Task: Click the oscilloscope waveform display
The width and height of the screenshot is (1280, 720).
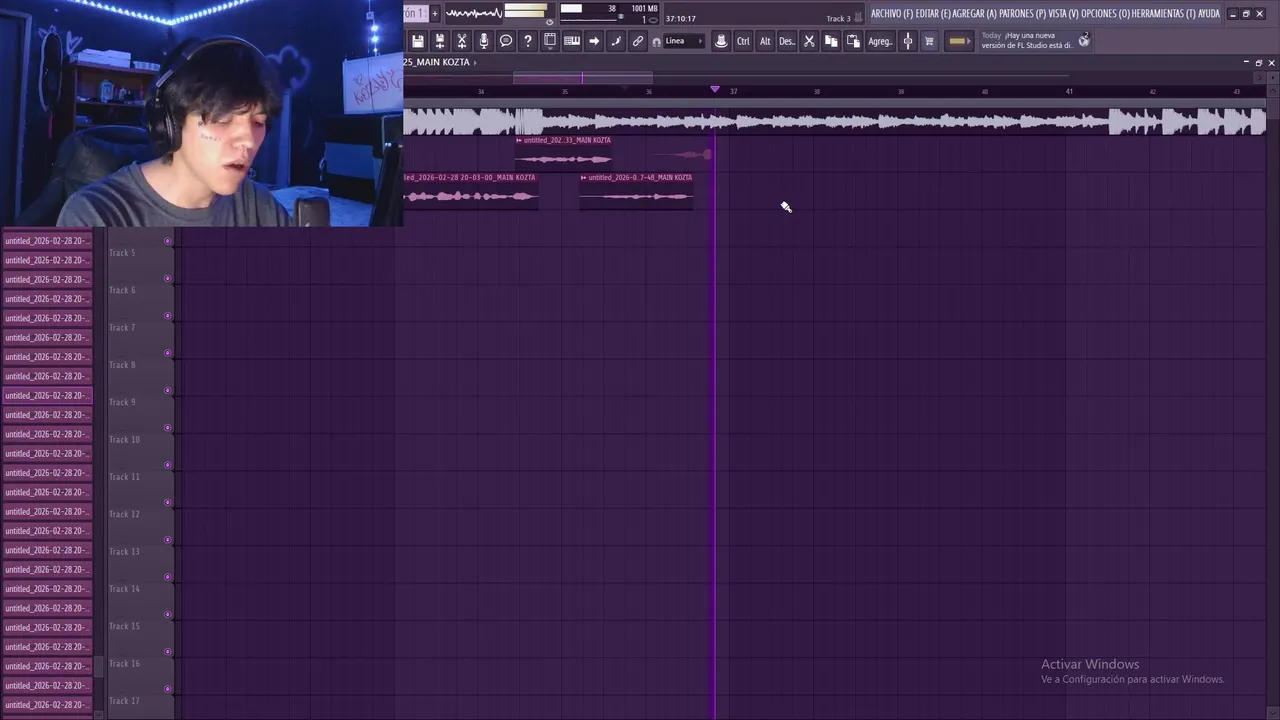Action: pyautogui.click(x=473, y=13)
